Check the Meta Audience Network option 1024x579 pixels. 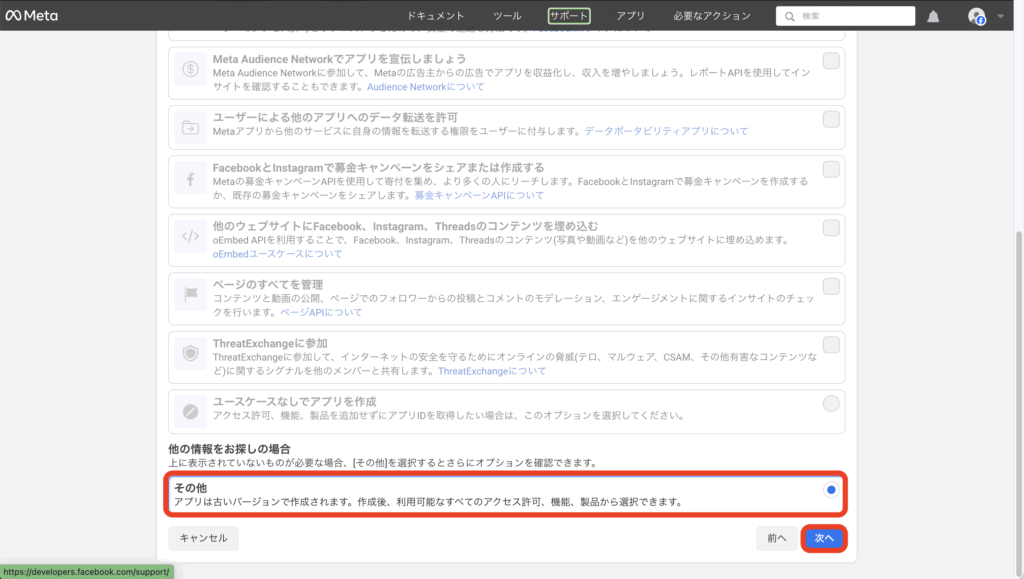(831, 61)
